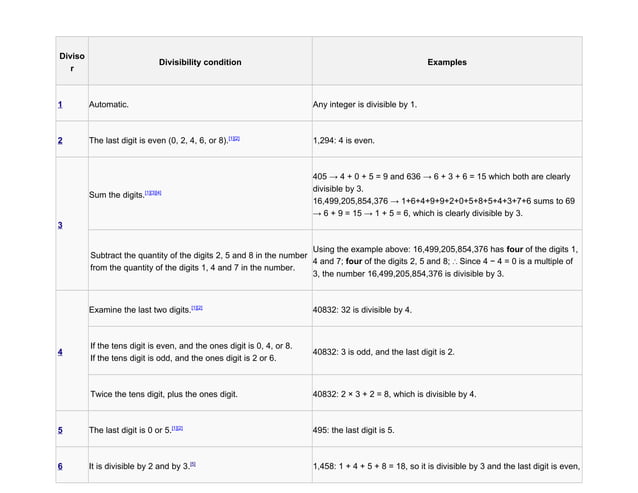
Task: Click the "Divisor" column header
Action: click(x=70, y=63)
